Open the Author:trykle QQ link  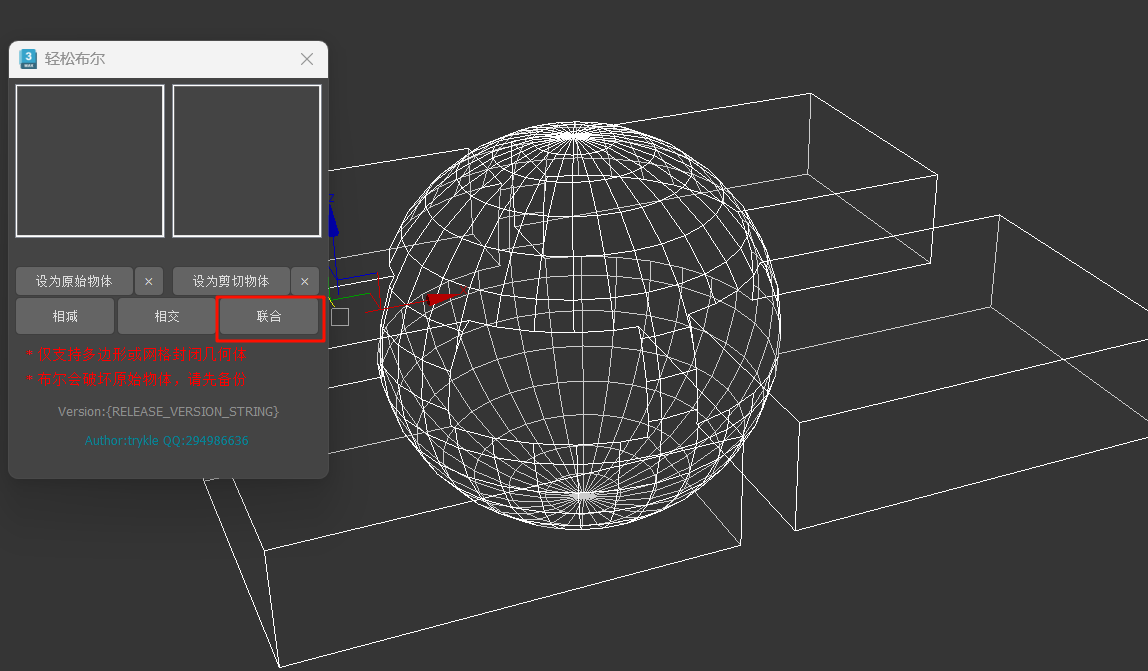pos(166,441)
